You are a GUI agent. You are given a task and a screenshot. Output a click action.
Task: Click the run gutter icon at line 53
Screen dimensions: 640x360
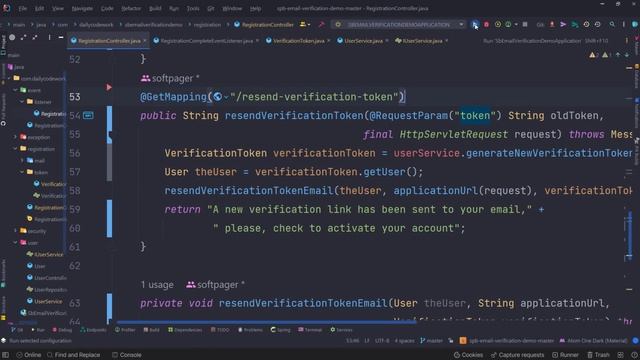click(109, 87)
